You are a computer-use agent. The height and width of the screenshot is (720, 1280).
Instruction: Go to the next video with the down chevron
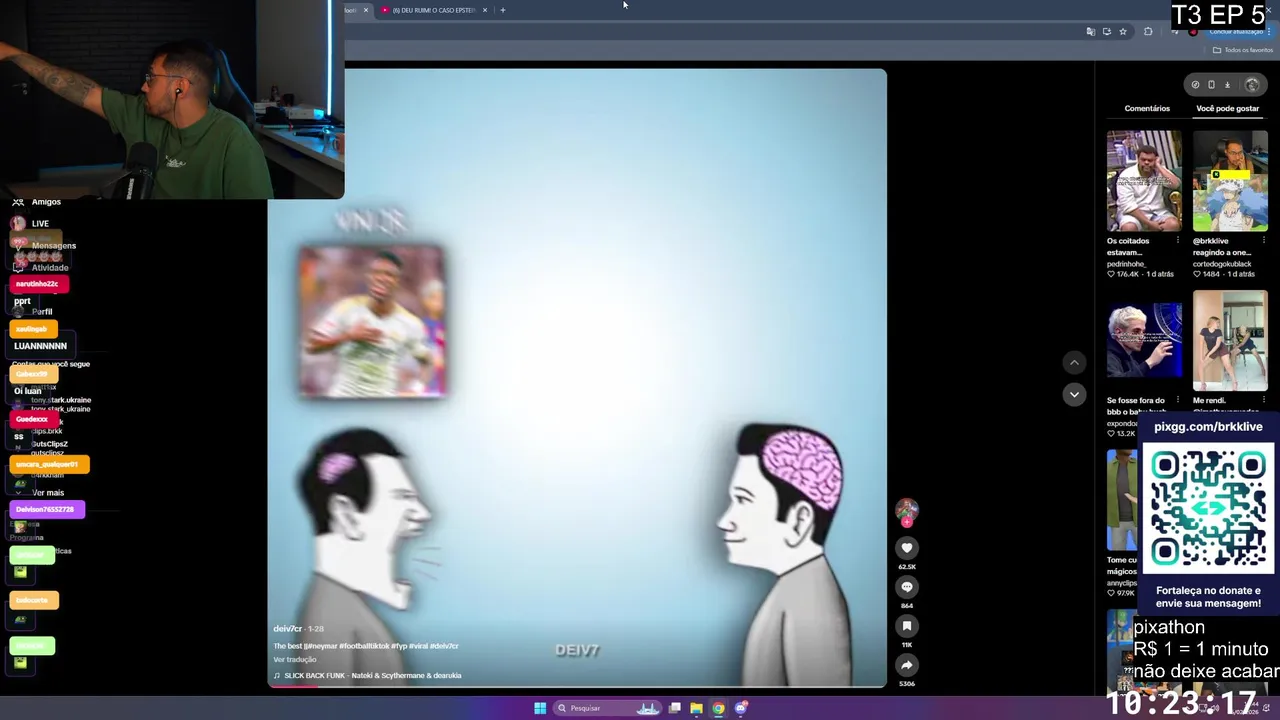pos(1074,394)
